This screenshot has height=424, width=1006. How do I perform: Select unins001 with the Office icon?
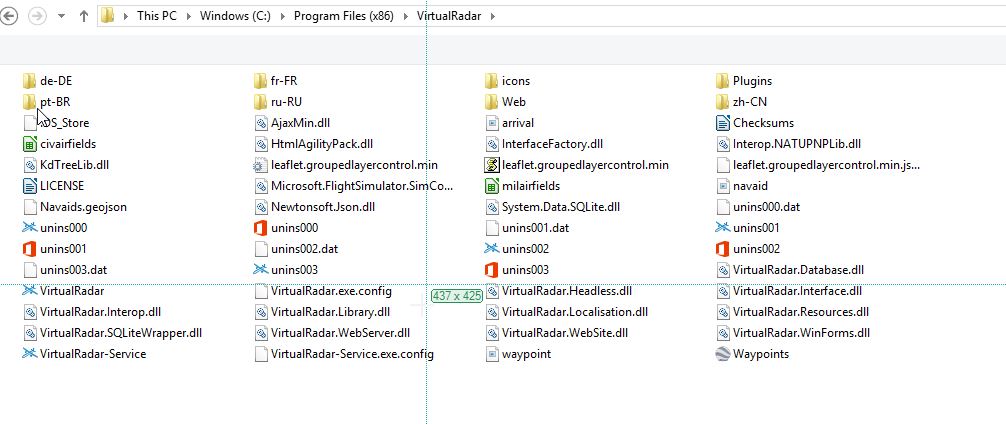pyautogui.click(x=55, y=249)
